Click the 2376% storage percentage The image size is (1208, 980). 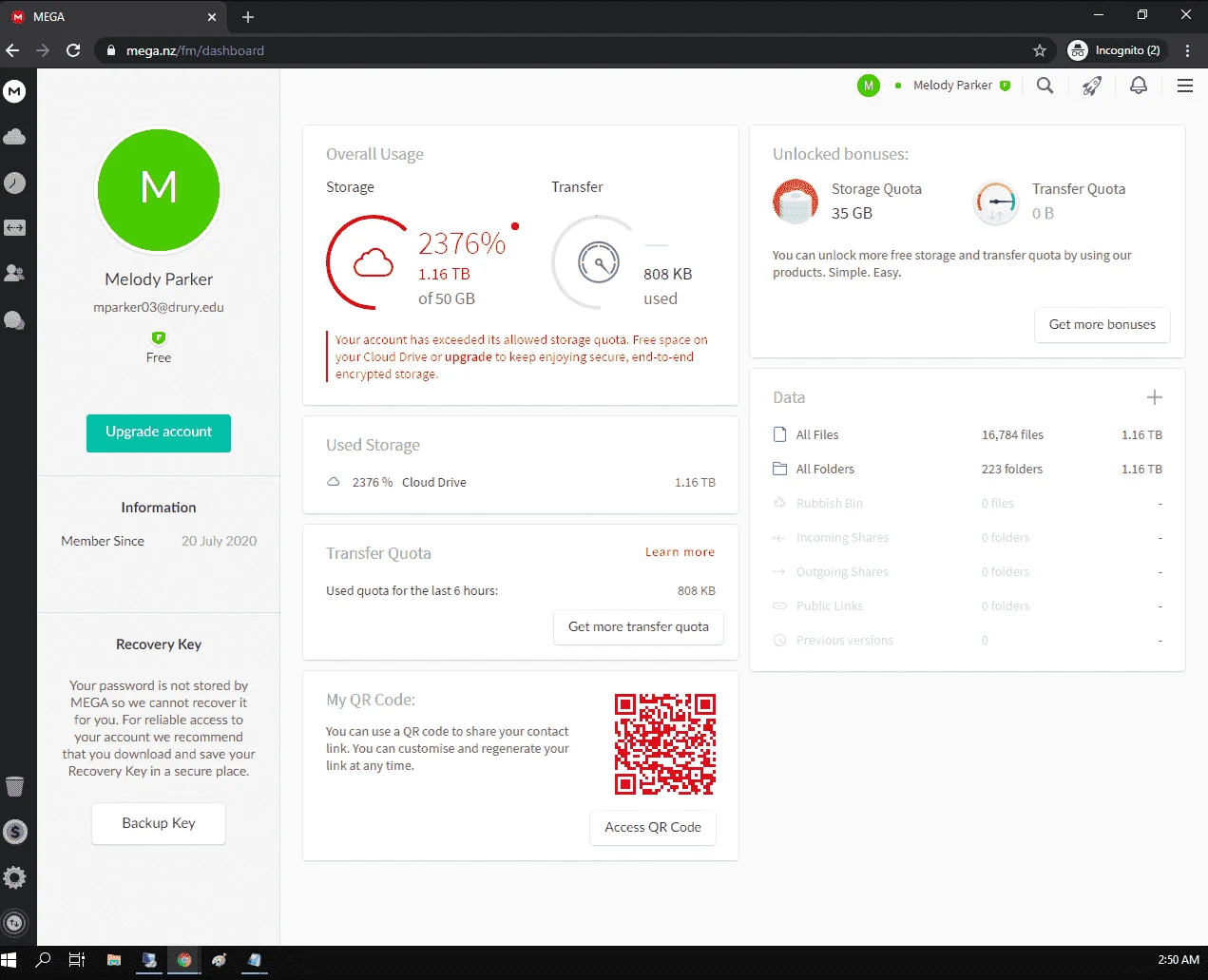click(x=462, y=243)
